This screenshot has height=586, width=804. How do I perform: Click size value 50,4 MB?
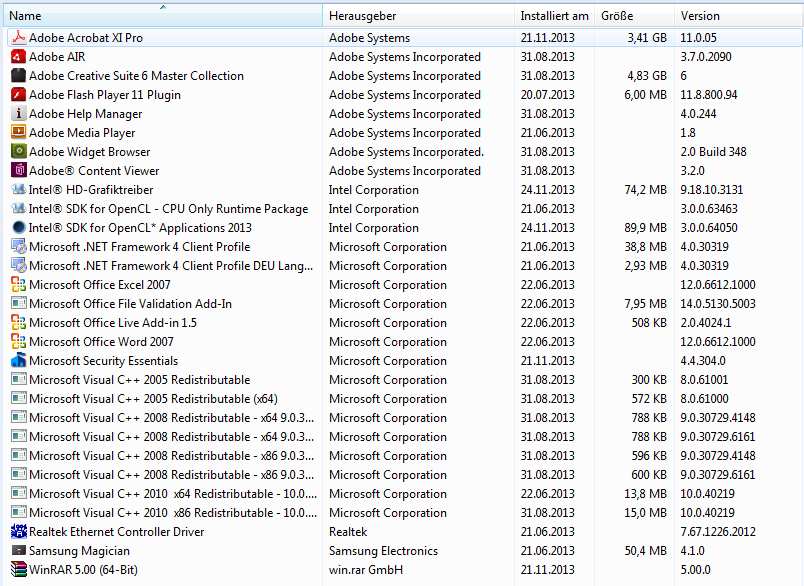point(646,550)
